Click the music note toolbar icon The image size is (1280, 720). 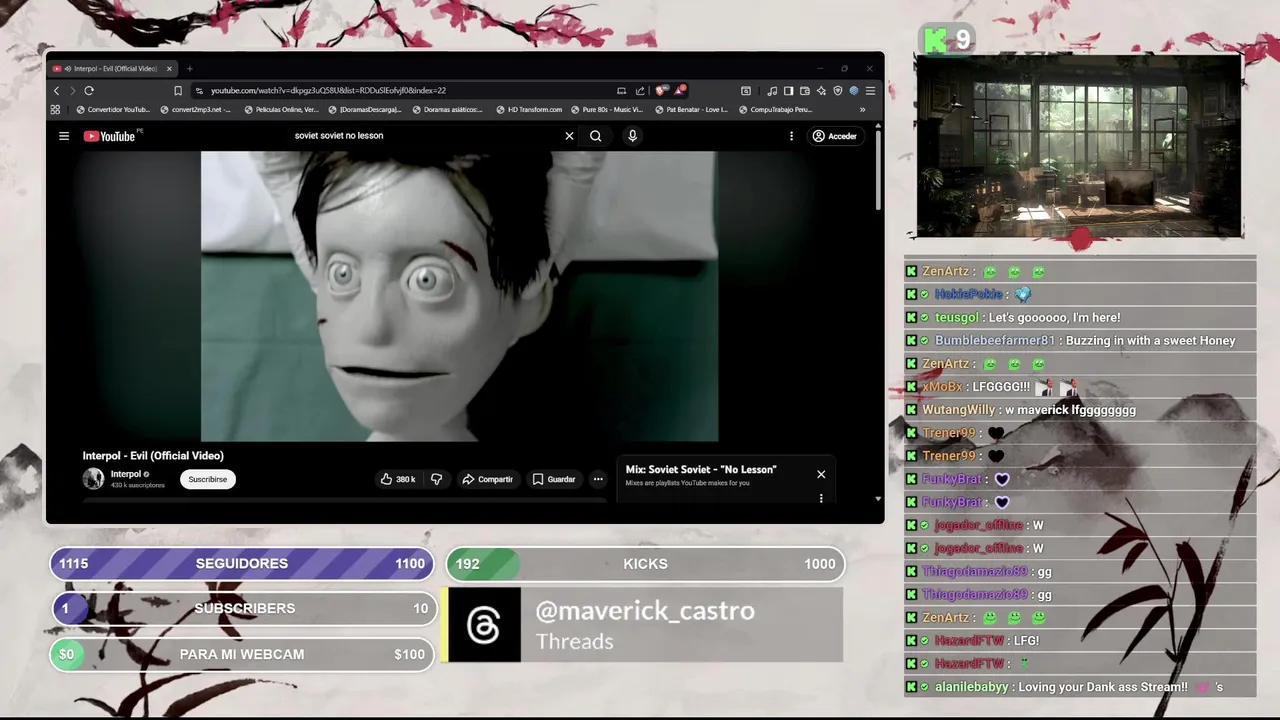(x=772, y=90)
